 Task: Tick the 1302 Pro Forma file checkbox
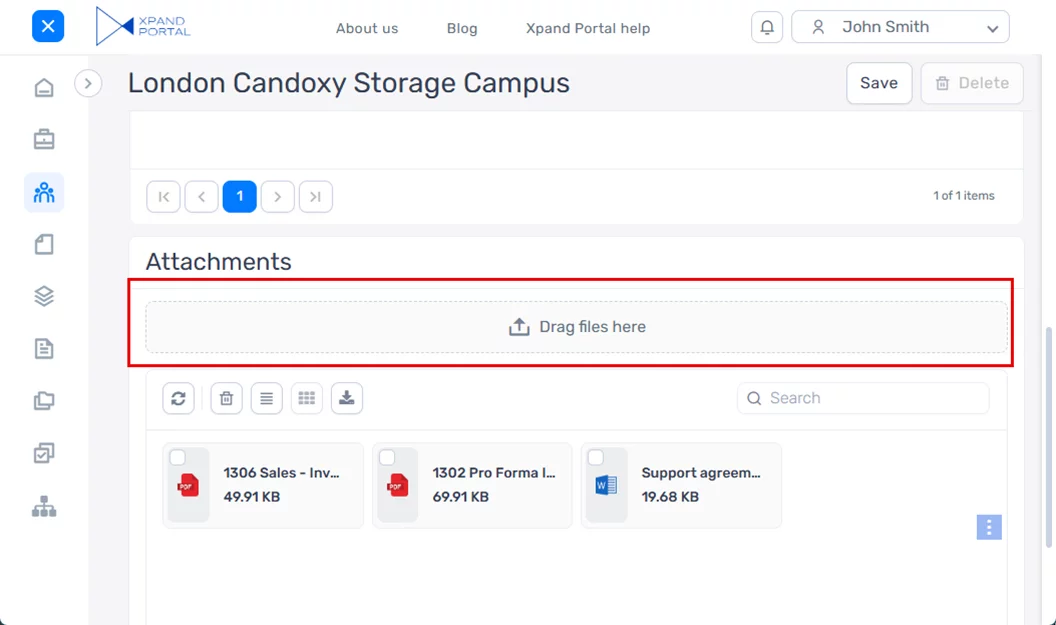point(387,457)
